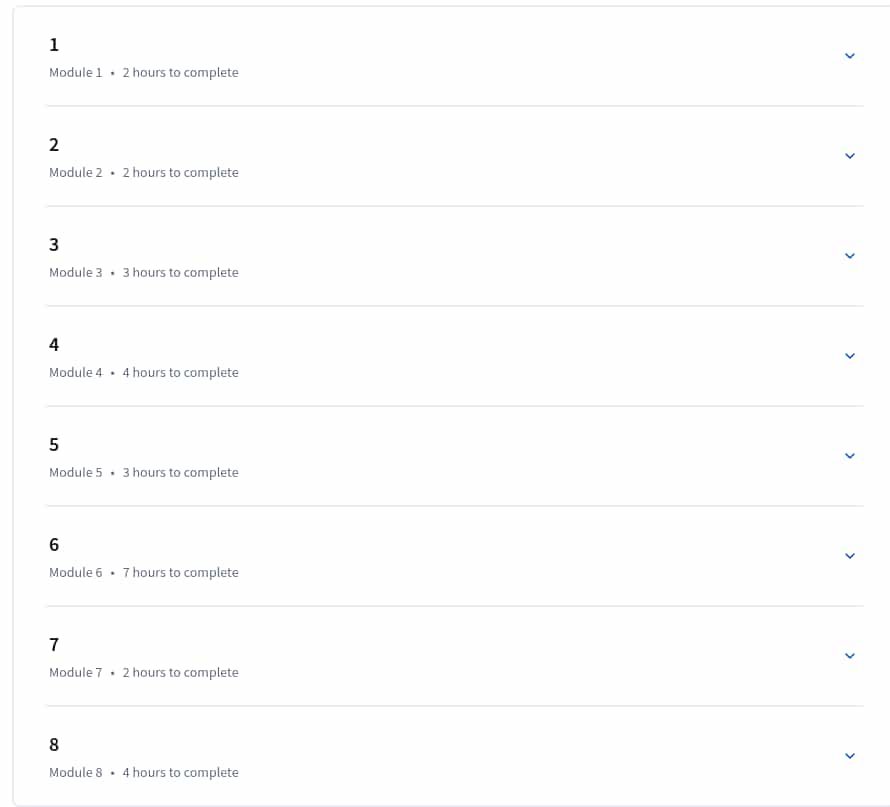The width and height of the screenshot is (890, 807).
Task: Expand Module 6 chevron arrow
Action: pyautogui.click(x=850, y=556)
